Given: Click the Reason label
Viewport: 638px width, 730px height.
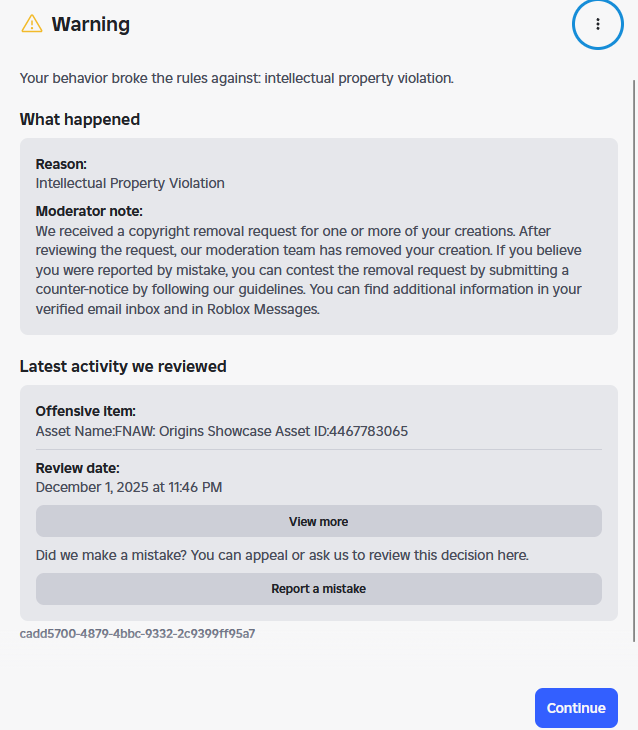Looking at the screenshot, I should tap(61, 164).
